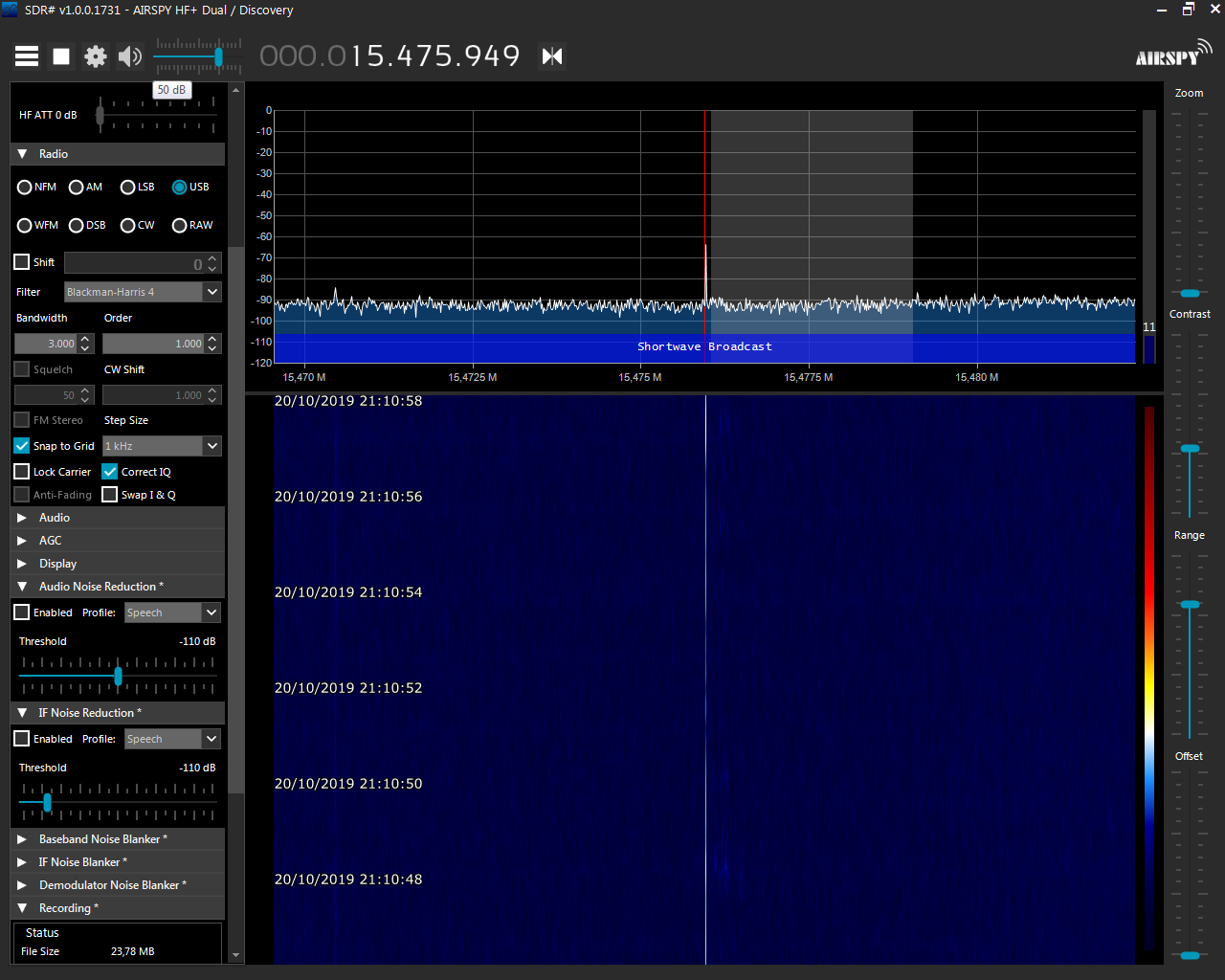Click the left panel scrollbar
Image resolution: width=1225 pixels, height=980 pixels.
tap(235, 522)
